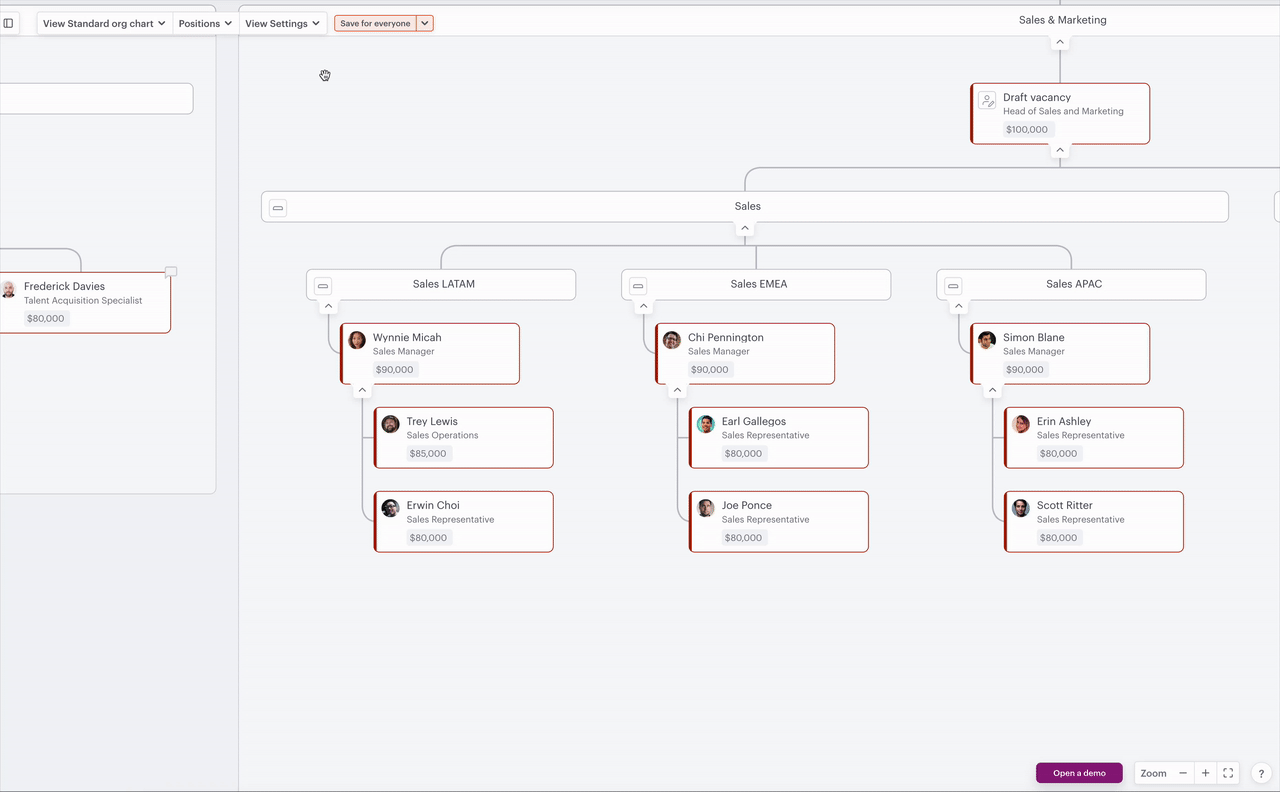Collapse the chevron above the Draft vacancy card

[x=1059, y=41]
